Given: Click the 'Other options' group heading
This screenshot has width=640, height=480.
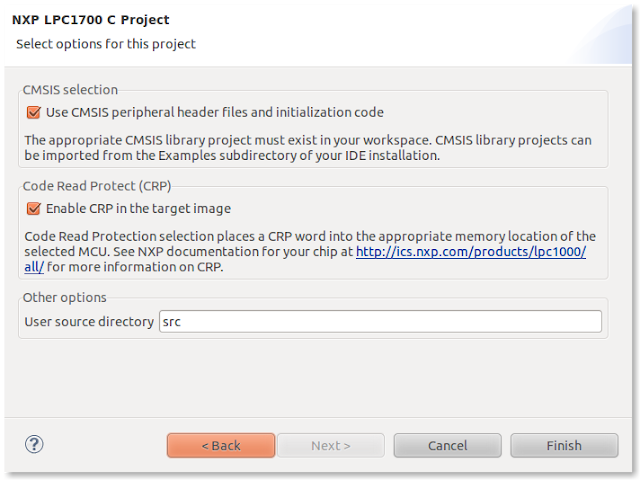Looking at the screenshot, I should tap(64, 298).
